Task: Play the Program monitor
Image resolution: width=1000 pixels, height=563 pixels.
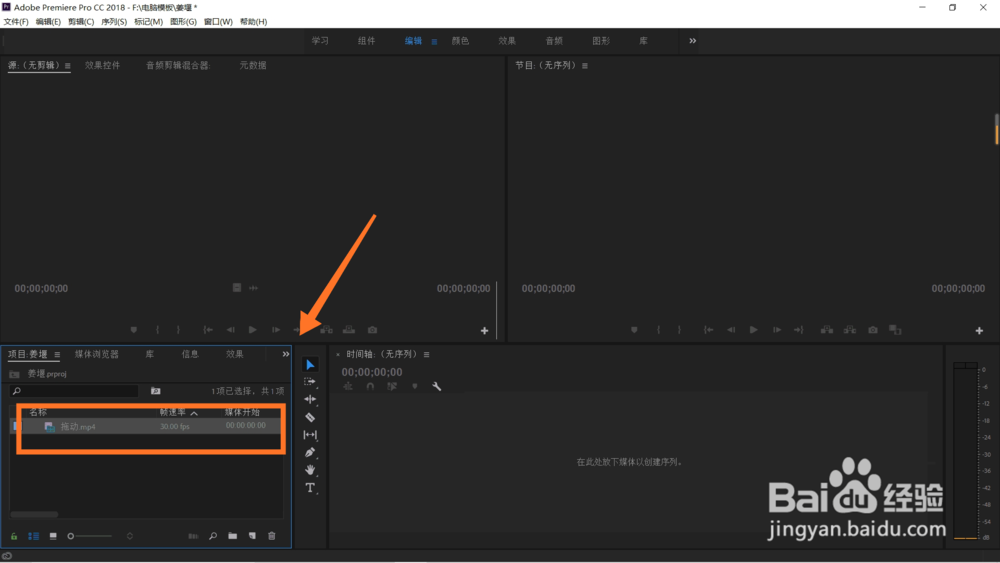Action: (754, 330)
